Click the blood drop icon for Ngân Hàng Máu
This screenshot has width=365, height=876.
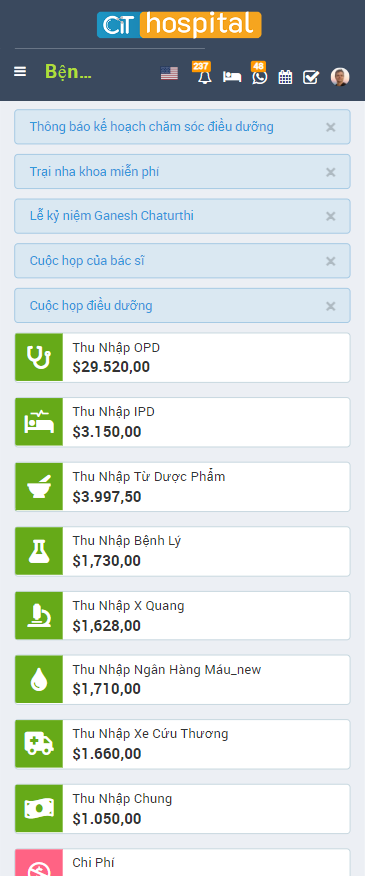(x=39, y=680)
